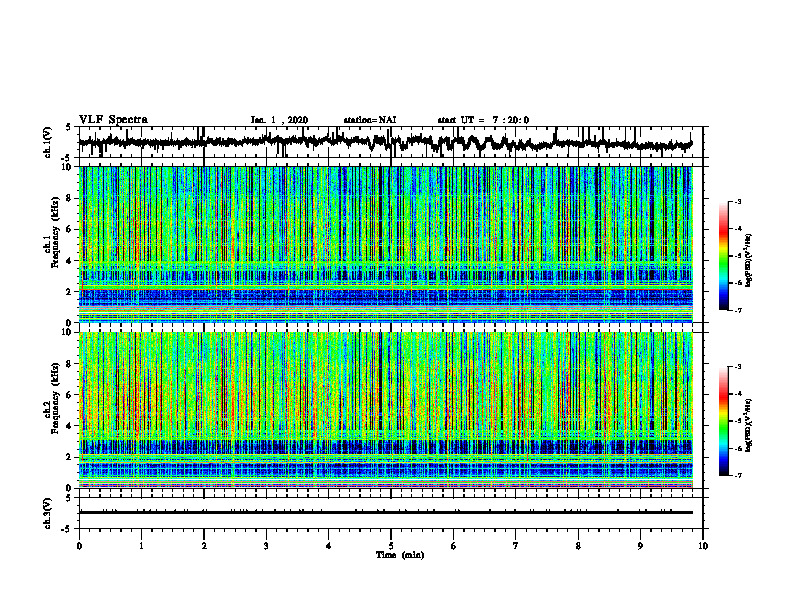Click the "-3" tick on the ch.1 colorbar

(x=737, y=201)
